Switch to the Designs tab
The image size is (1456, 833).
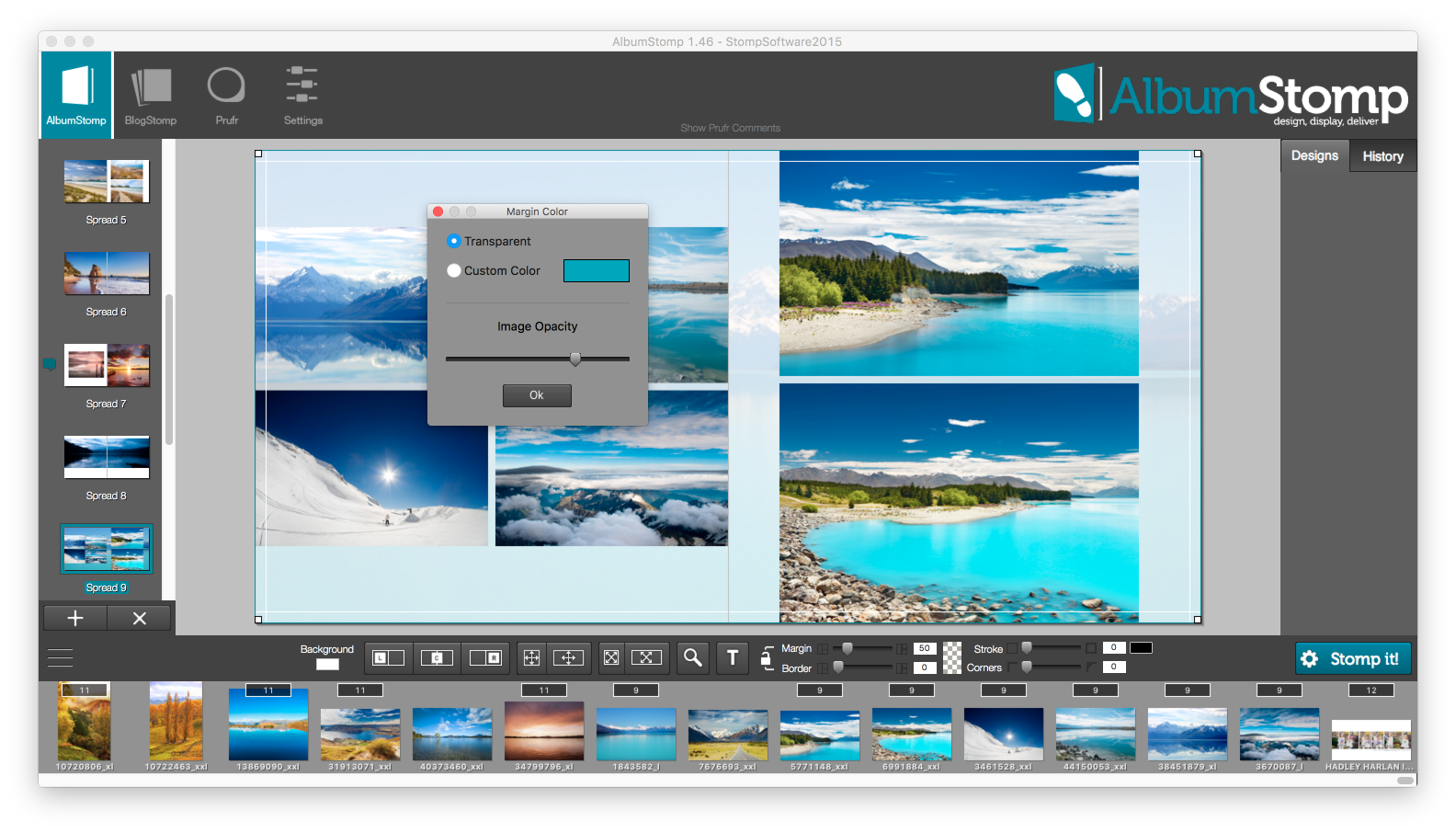pos(1314,155)
